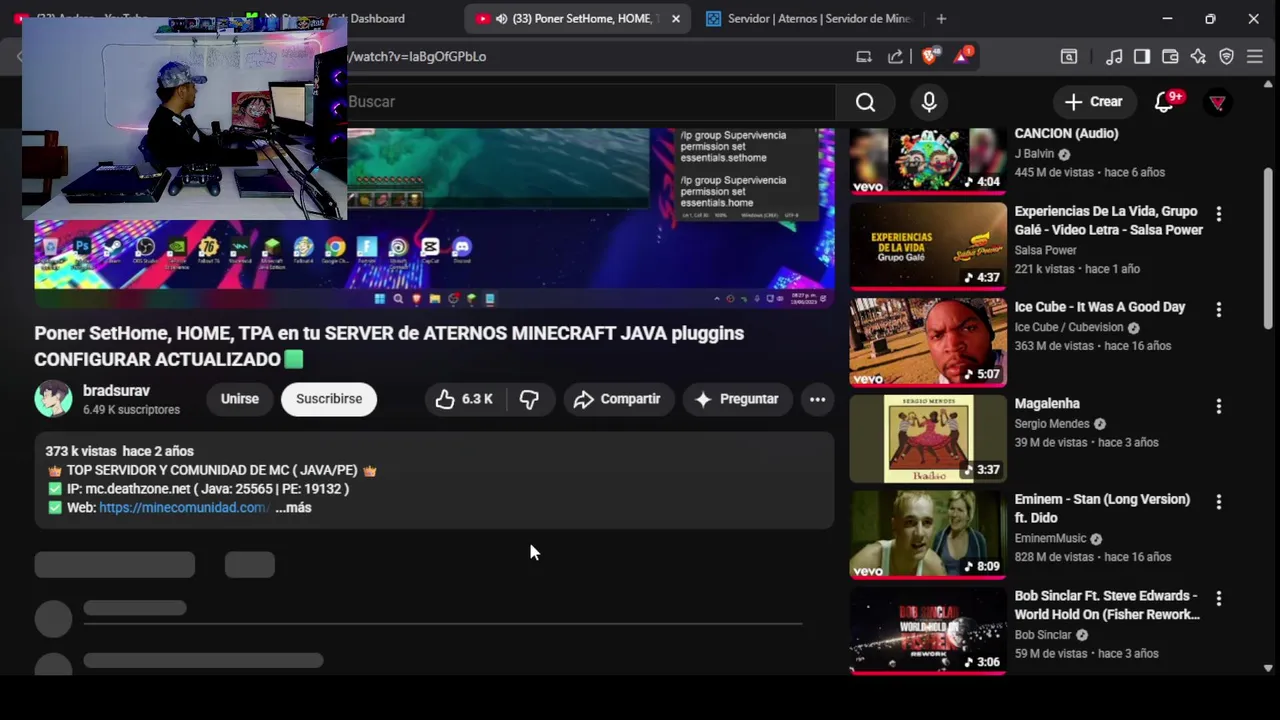Image resolution: width=1280 pixels, height=720 pixels.
Task: Open the Brave hamburger main menu
Action: [x=1255, y=57]
